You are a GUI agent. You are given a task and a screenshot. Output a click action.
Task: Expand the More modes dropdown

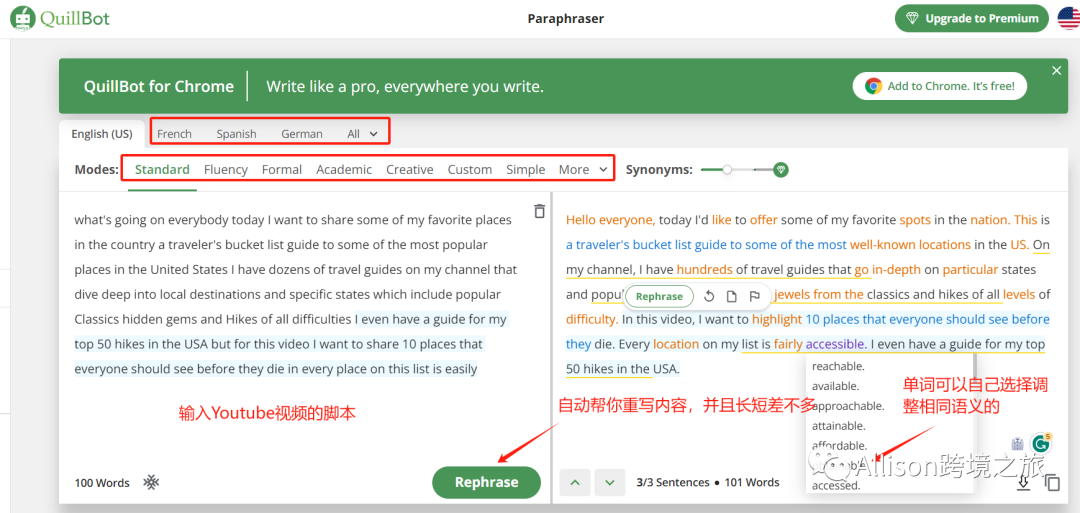coord(583,169)
